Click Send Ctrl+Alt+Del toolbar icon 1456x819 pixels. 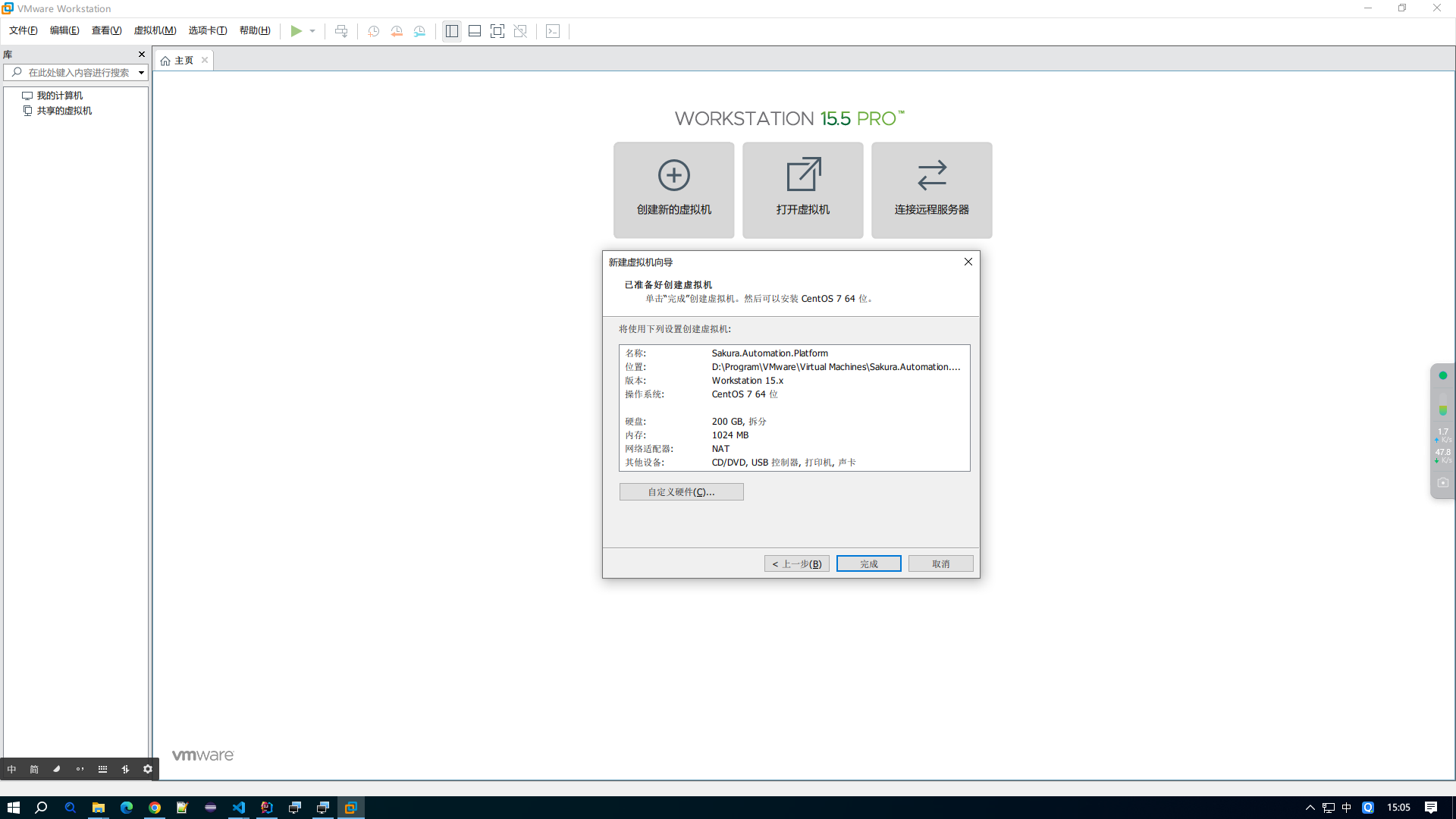pos(341,31)
